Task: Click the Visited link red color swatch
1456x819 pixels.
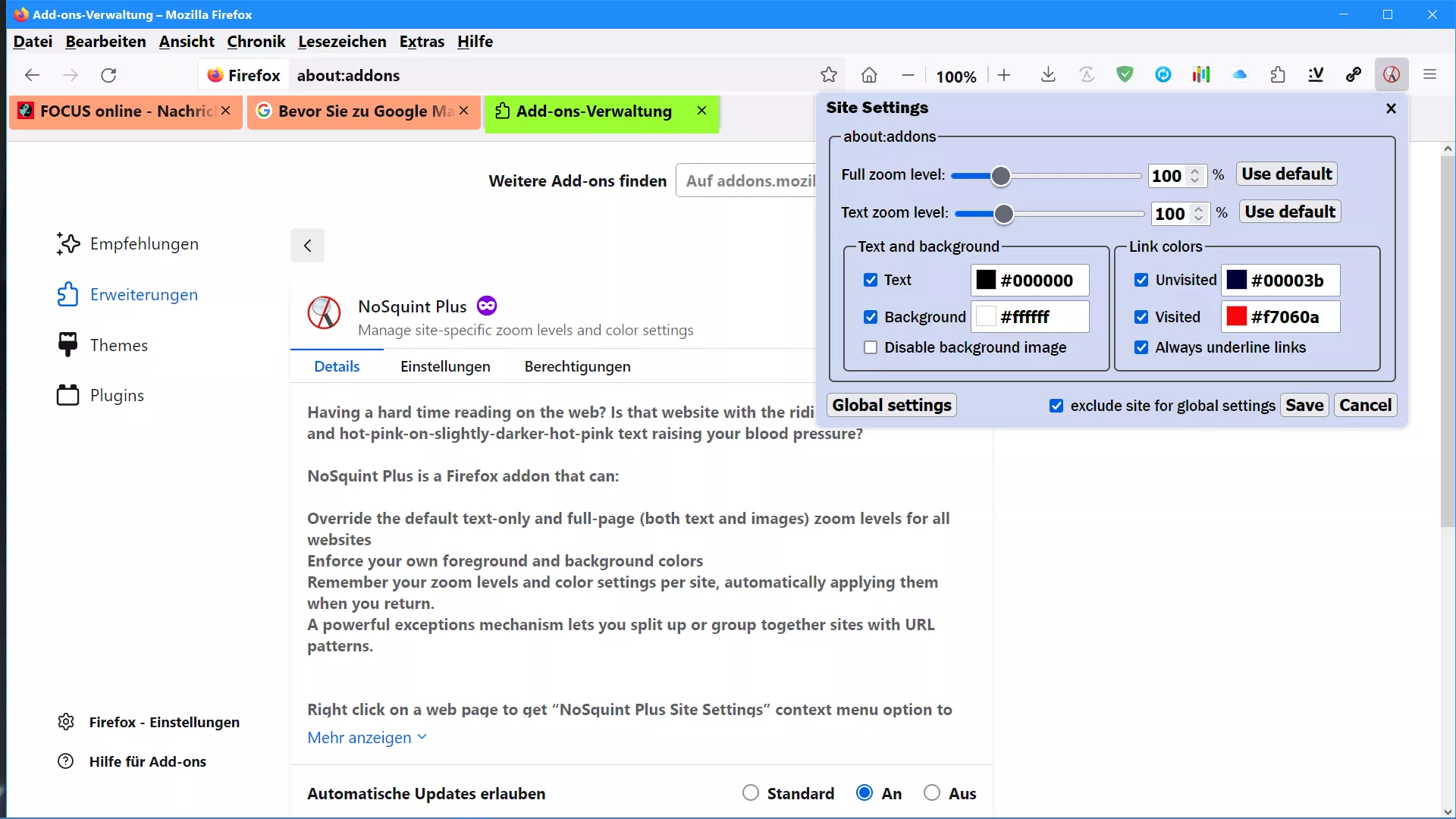Action: 1236,317
